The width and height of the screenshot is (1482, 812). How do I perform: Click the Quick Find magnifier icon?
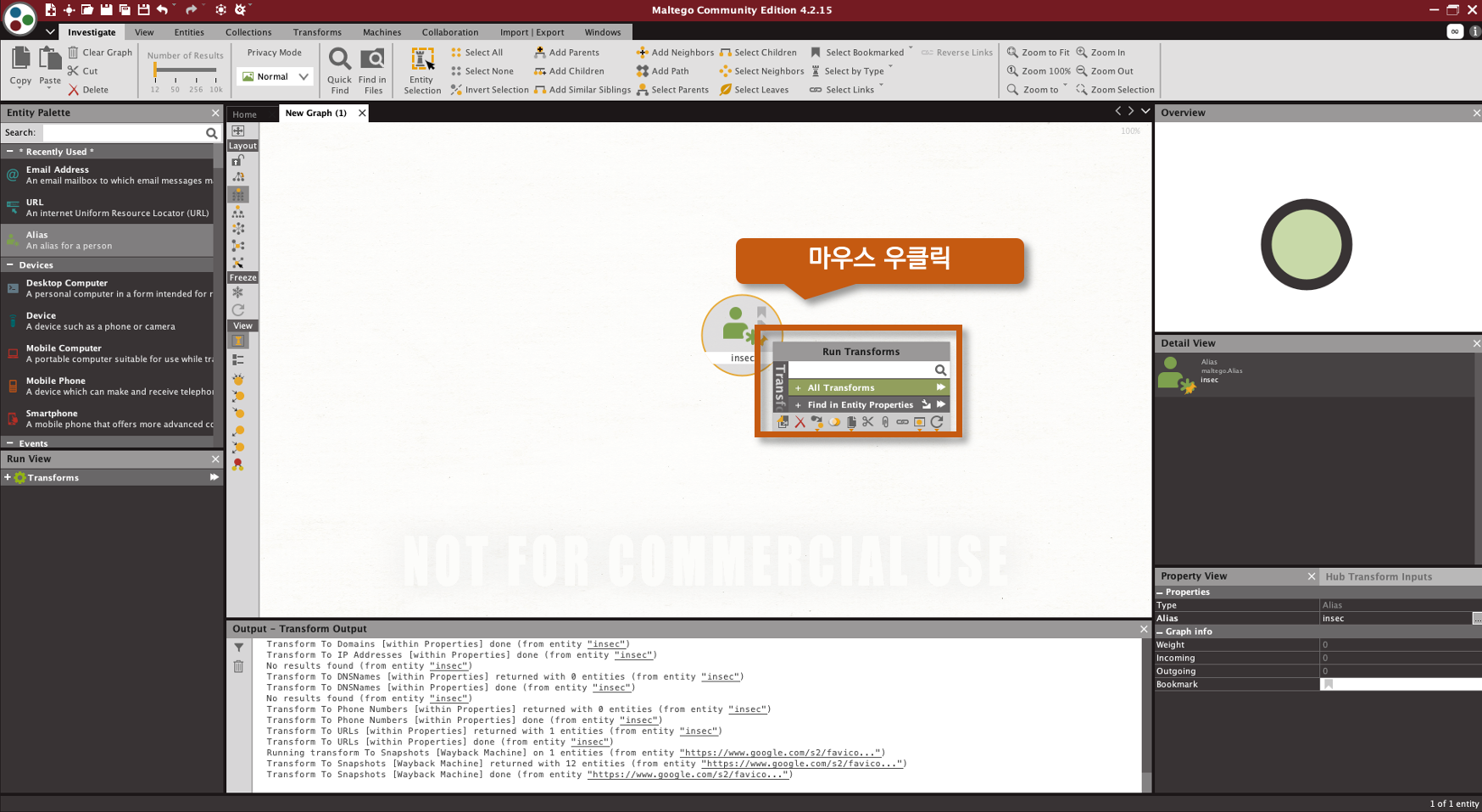339,58
